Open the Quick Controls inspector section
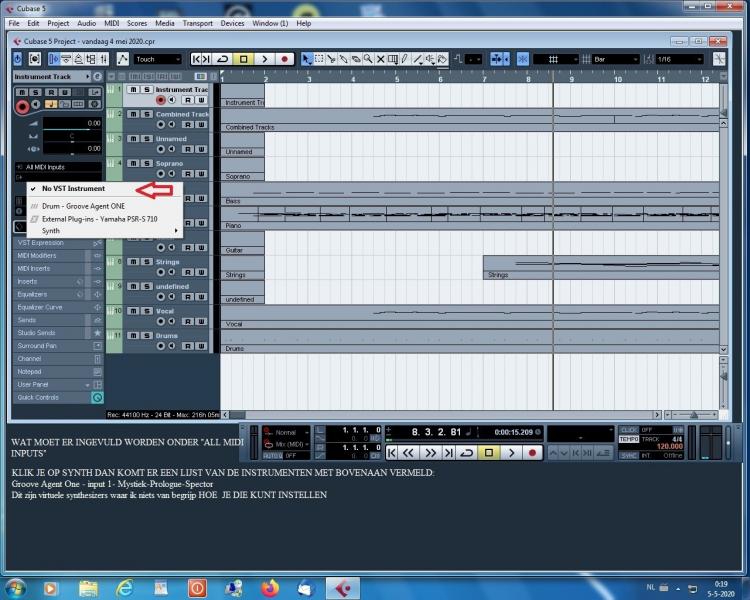The width and height of the screenshot is (750, 600). click(58, 398)
